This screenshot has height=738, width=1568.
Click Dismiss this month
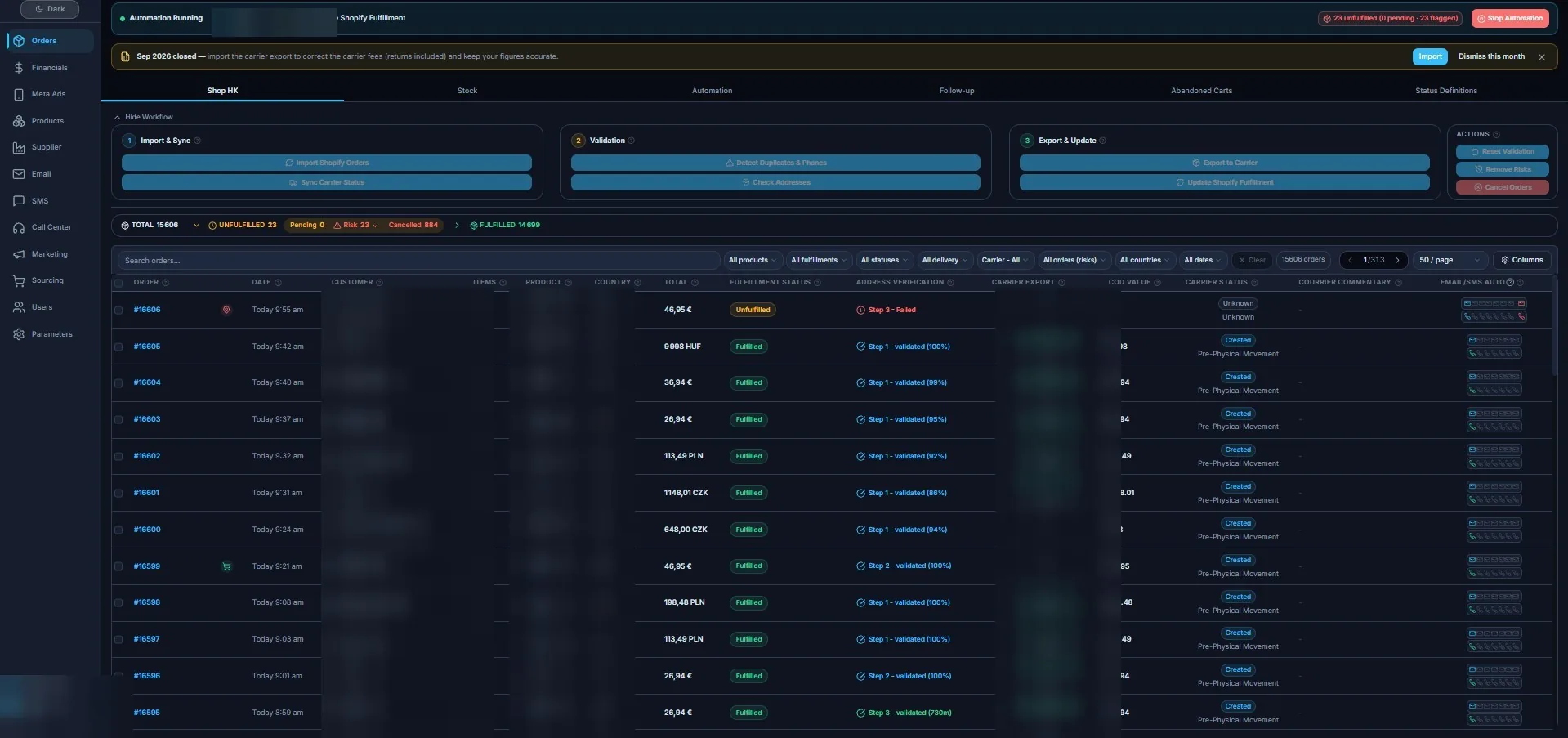1491,56
